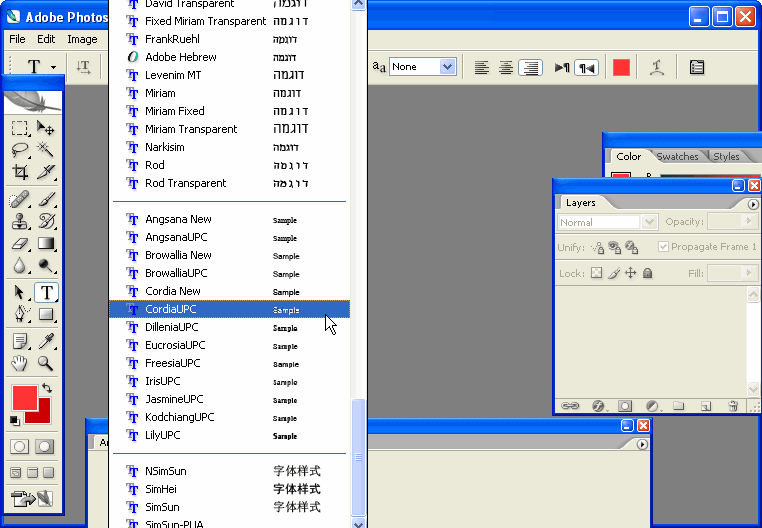The width and height of the screenshot is (762, 528).
Task: Click the font list scroll-down arrow
Action: coord(359,524)
